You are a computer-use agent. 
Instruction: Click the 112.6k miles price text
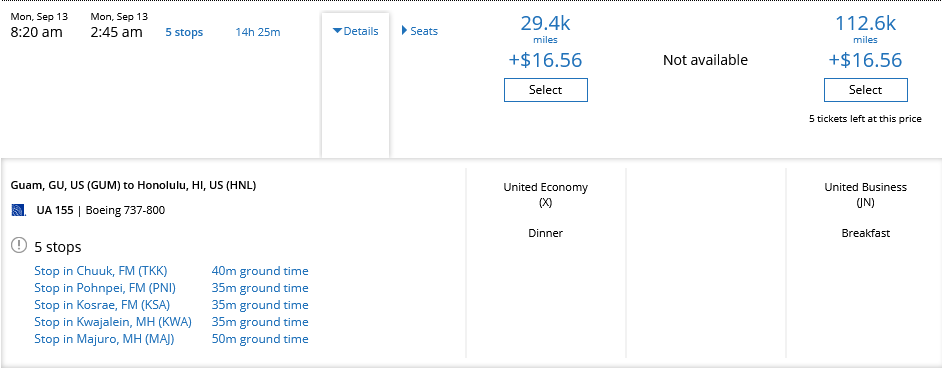coord(866,29)
